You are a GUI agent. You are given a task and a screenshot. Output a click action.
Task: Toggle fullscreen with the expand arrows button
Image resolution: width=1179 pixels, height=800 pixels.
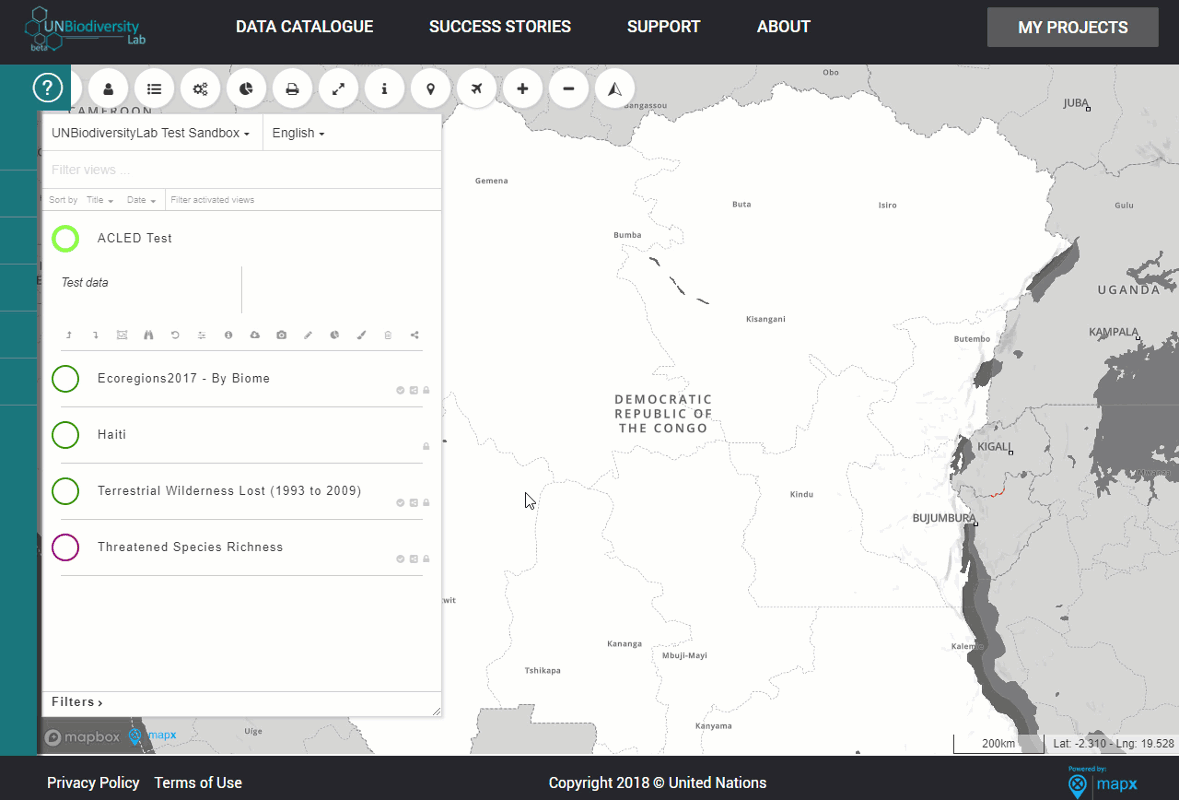(338, 89)
